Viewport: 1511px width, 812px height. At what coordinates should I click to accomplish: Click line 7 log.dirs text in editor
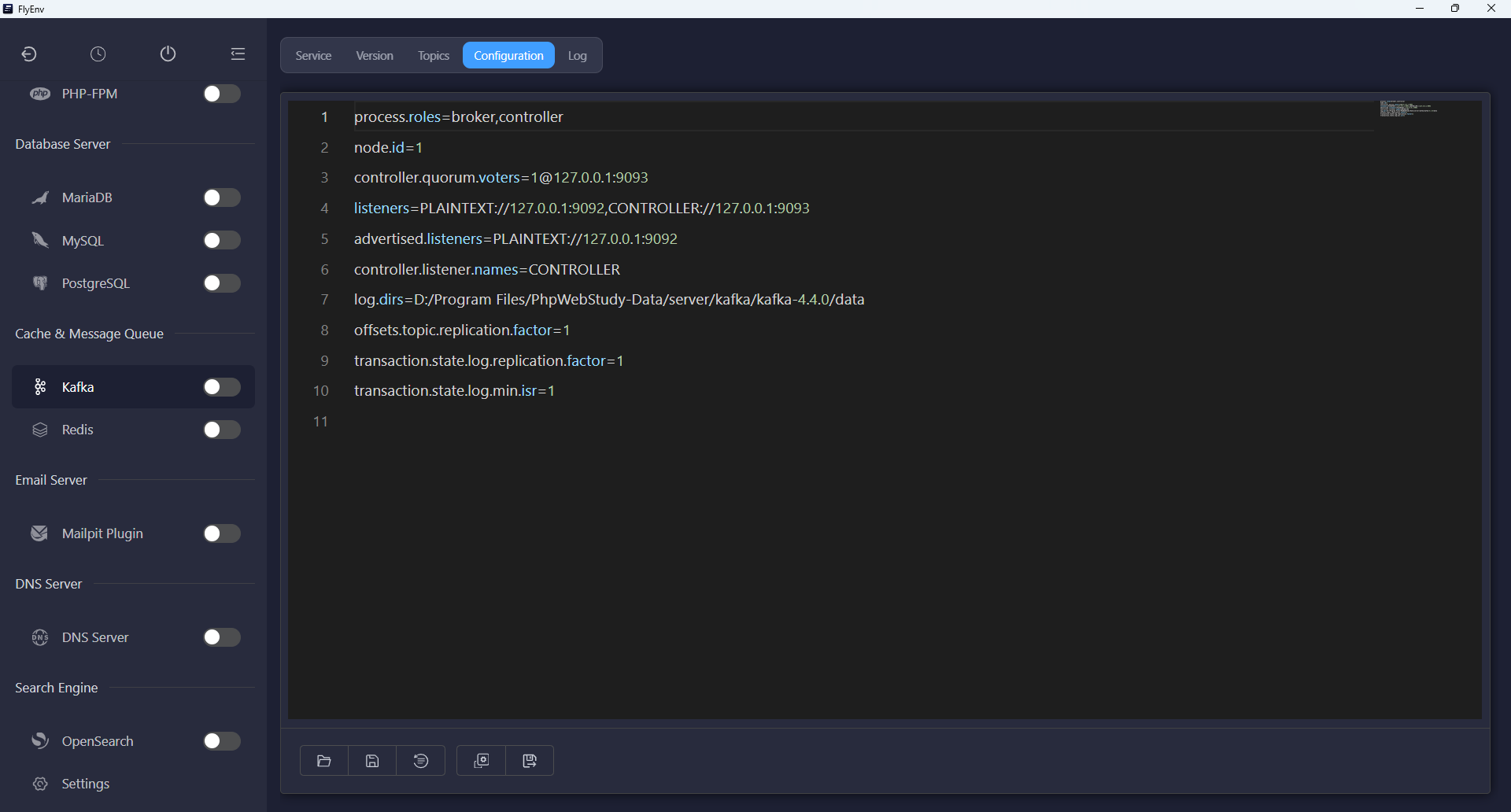(609, 300)
